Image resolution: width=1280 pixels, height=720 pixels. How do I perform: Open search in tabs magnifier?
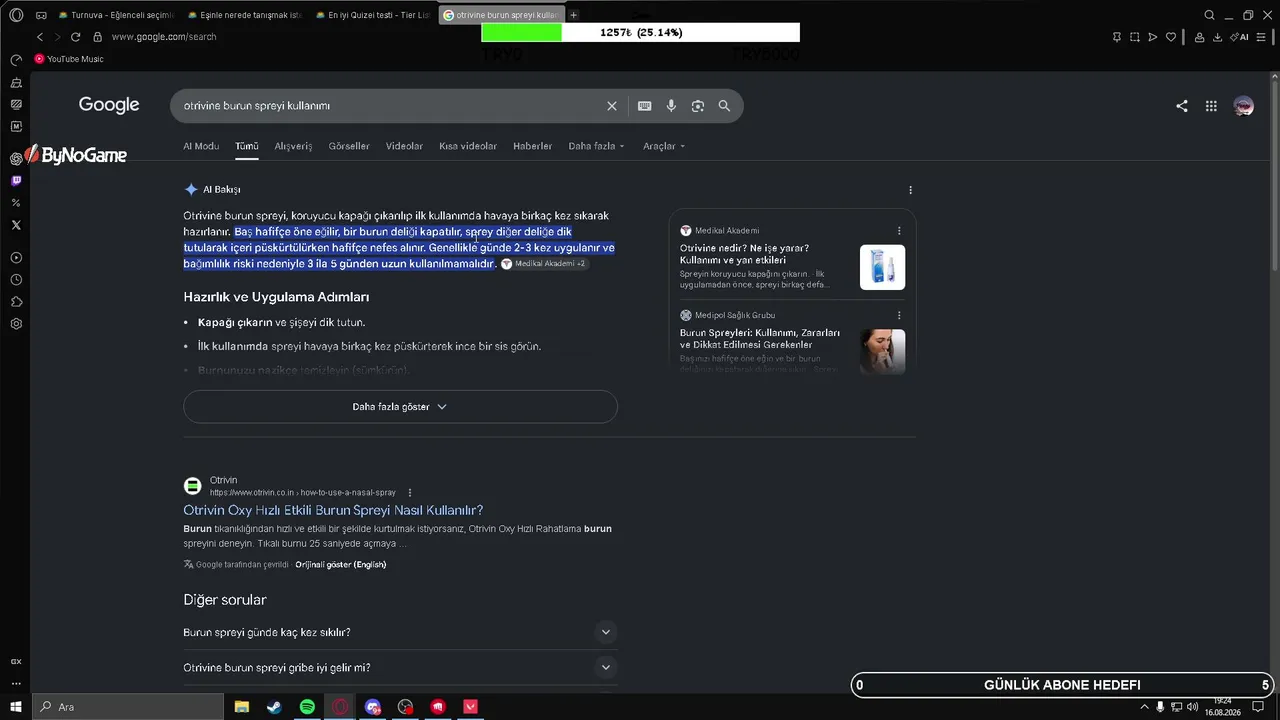point(1209,15)
